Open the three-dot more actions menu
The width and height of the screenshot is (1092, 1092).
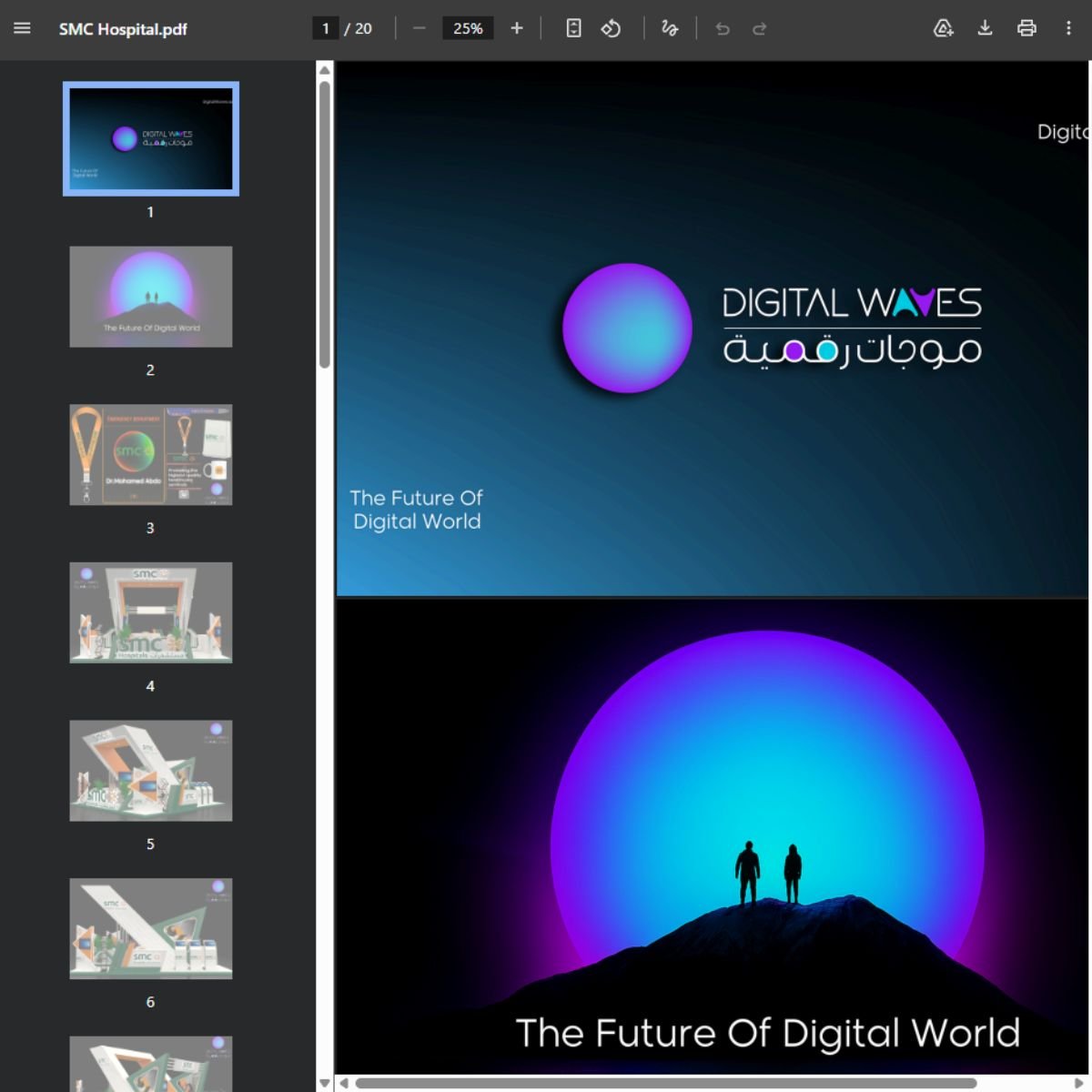1068,28
